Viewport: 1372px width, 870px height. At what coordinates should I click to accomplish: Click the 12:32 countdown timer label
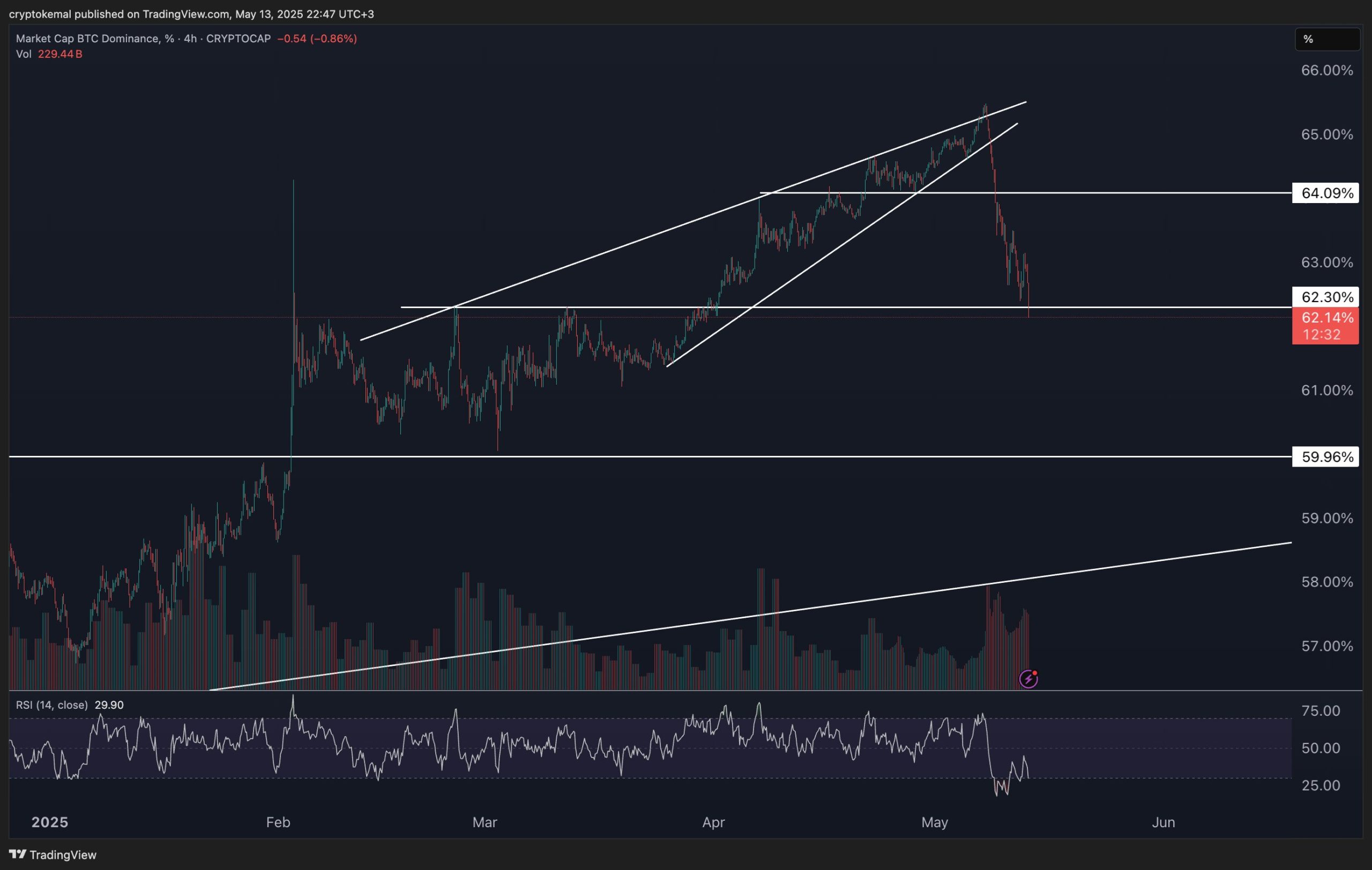point(1322,335)
